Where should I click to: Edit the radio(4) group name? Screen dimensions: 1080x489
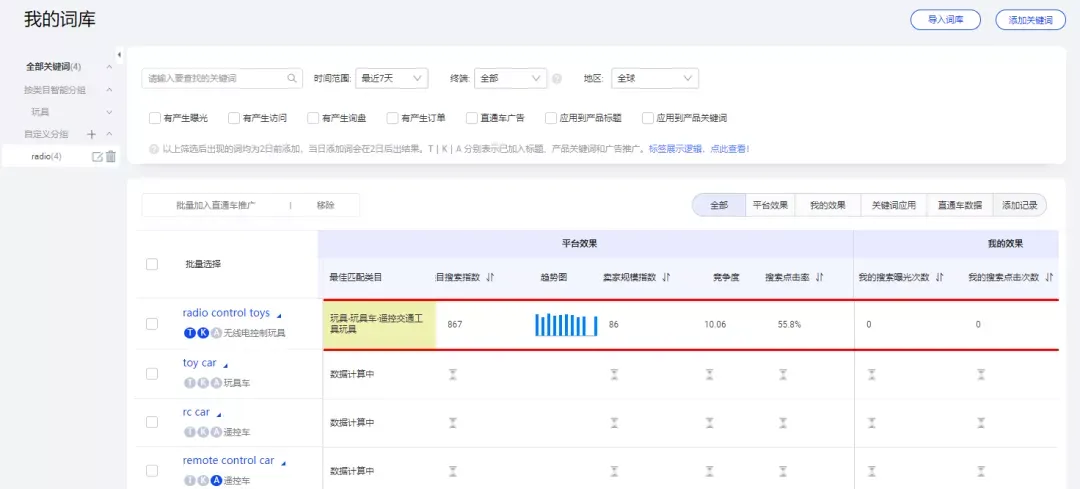pos(97,156)
